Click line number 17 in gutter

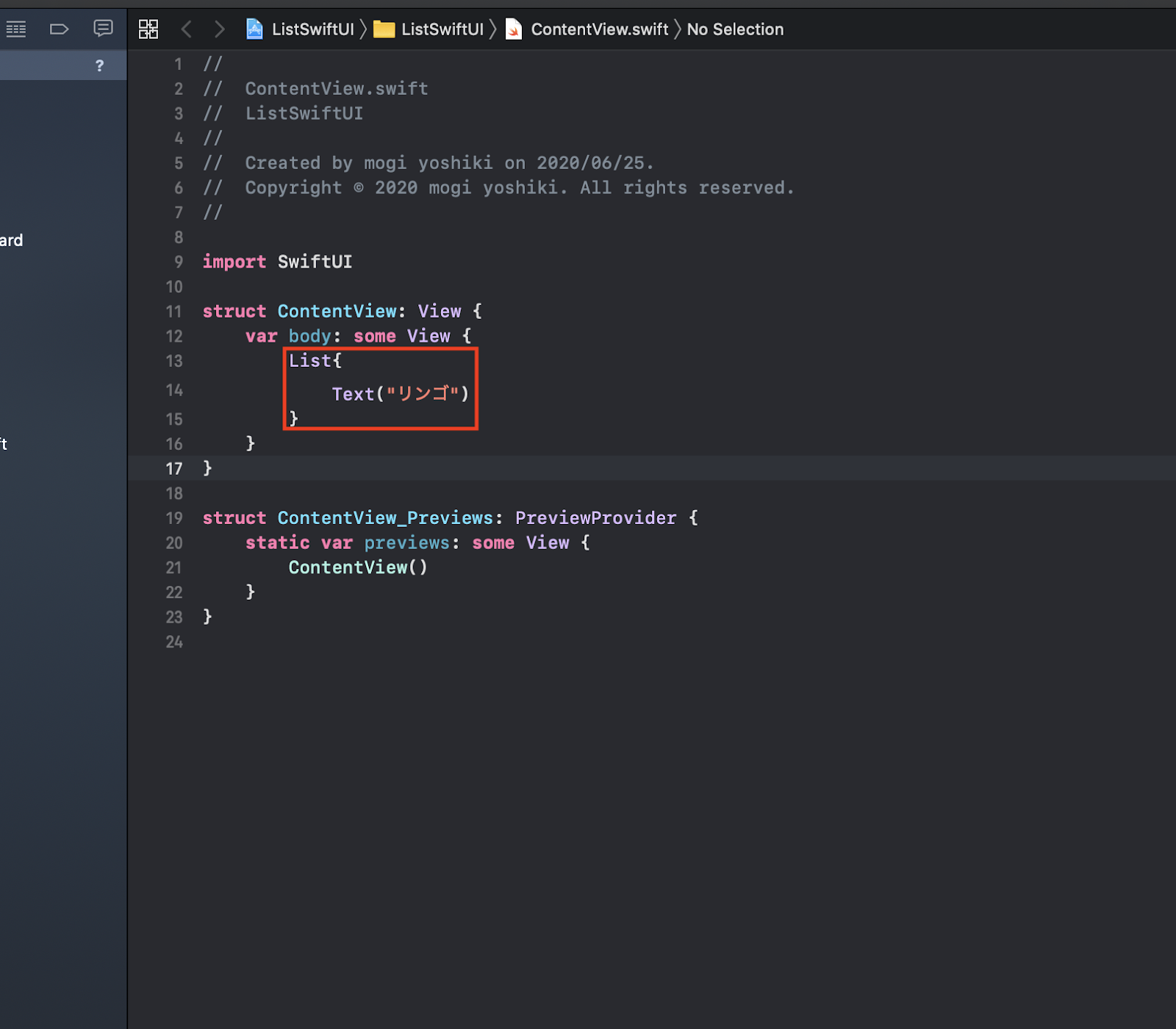pos(174,468)
